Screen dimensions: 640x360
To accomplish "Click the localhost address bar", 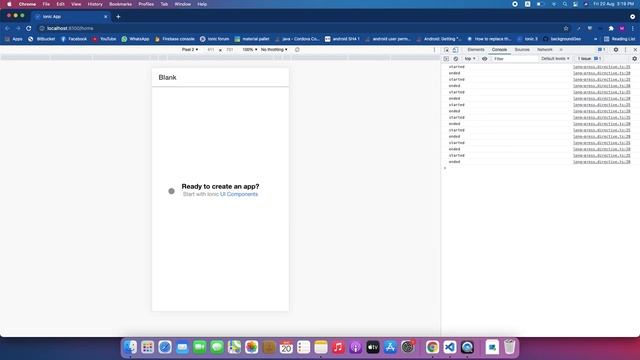I will click(300, 28).
